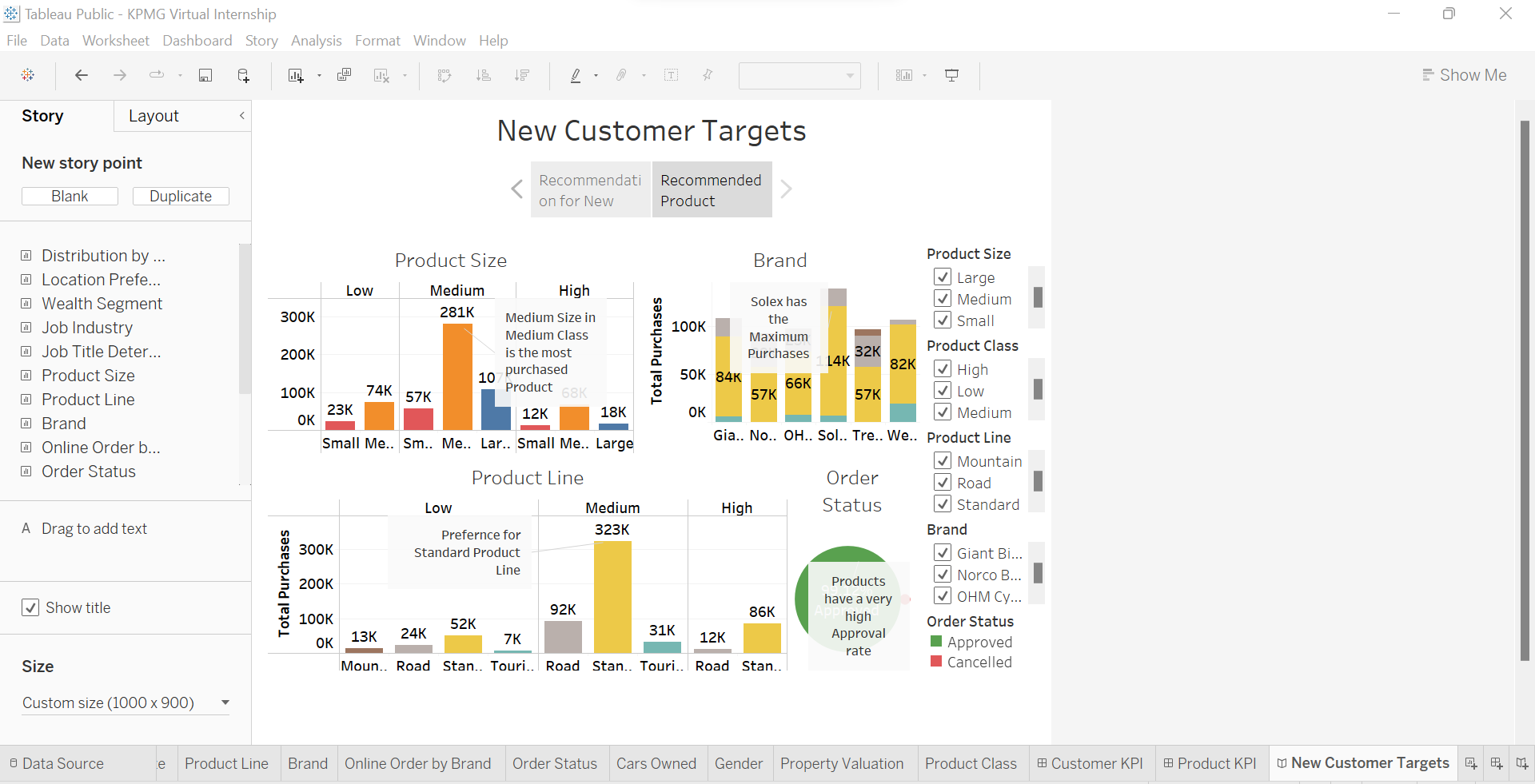Click the Show mark labels icon
Viewport: 1535px width, 784px height.
[x=672, y=75]
